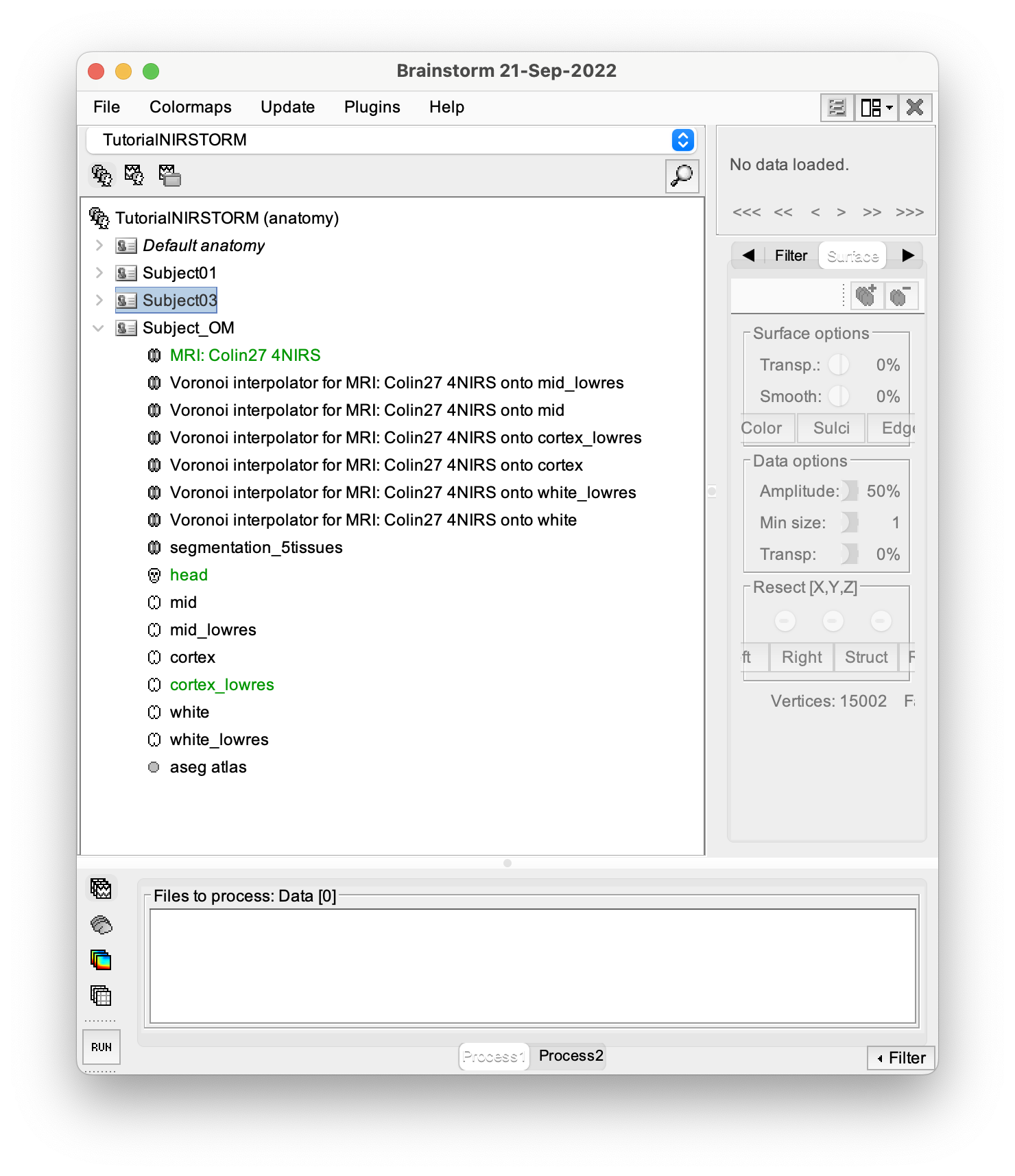Screen dimensions: 1015x1176
Task: Select the white surface item
Action: pos(189,712)
